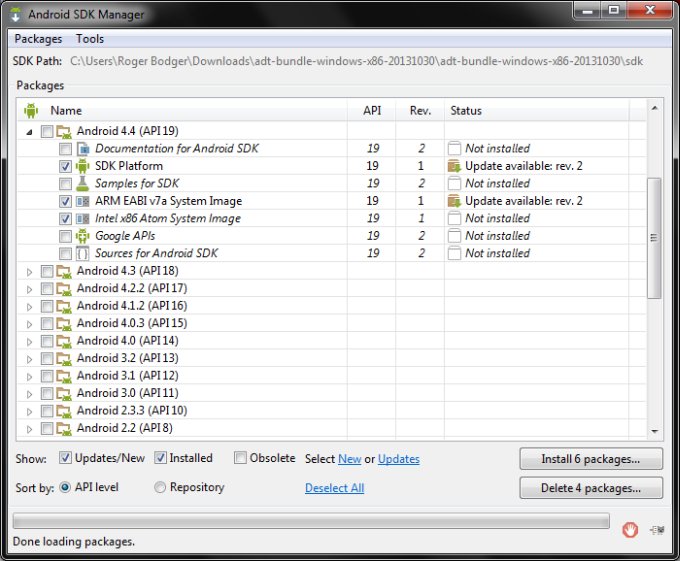680x561 pixels.
Task: Check the Documentation for Android SDK checkbox
Action: click(x=65, y=149)
